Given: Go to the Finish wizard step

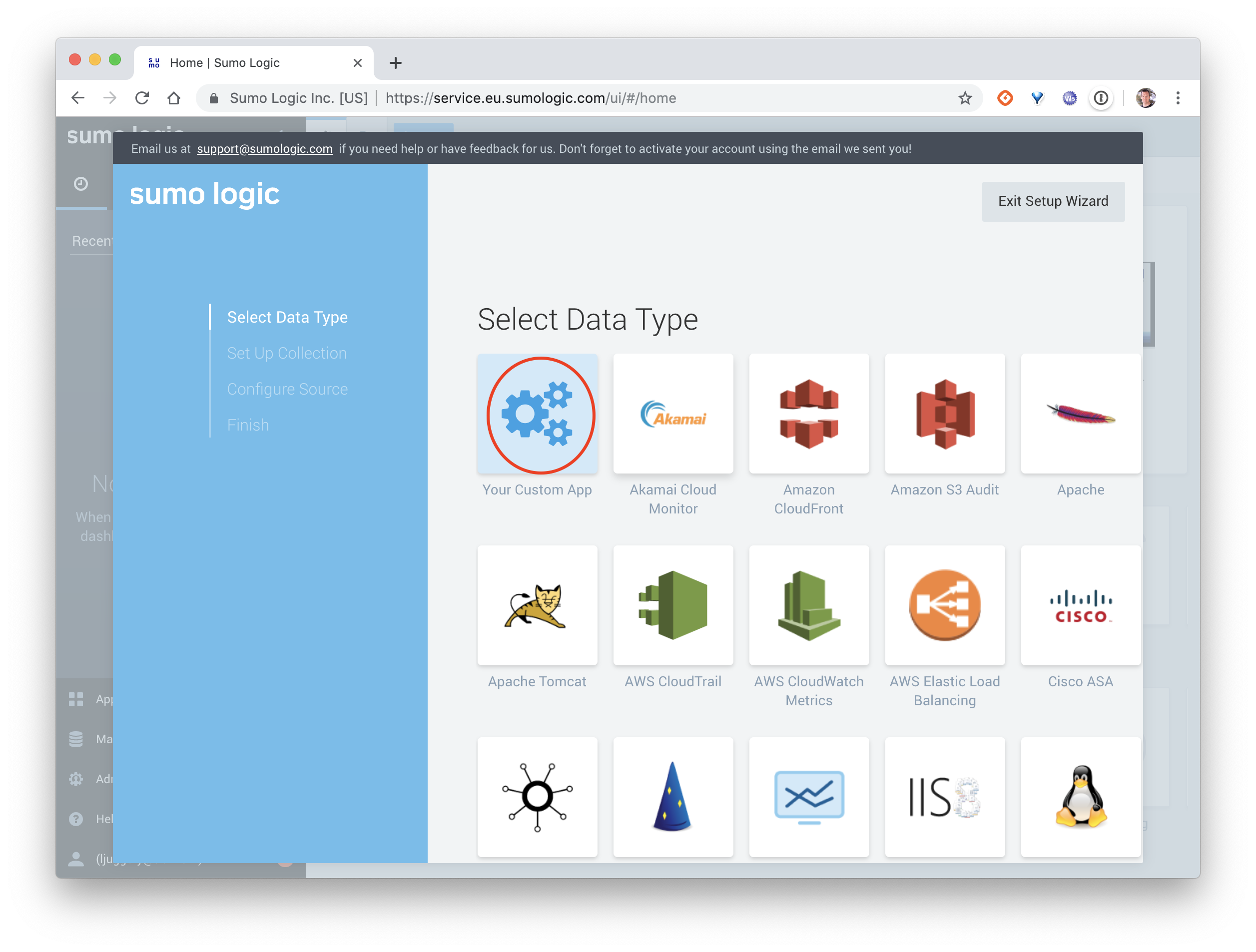Looking at the screenshot, I should pos(248,425).
